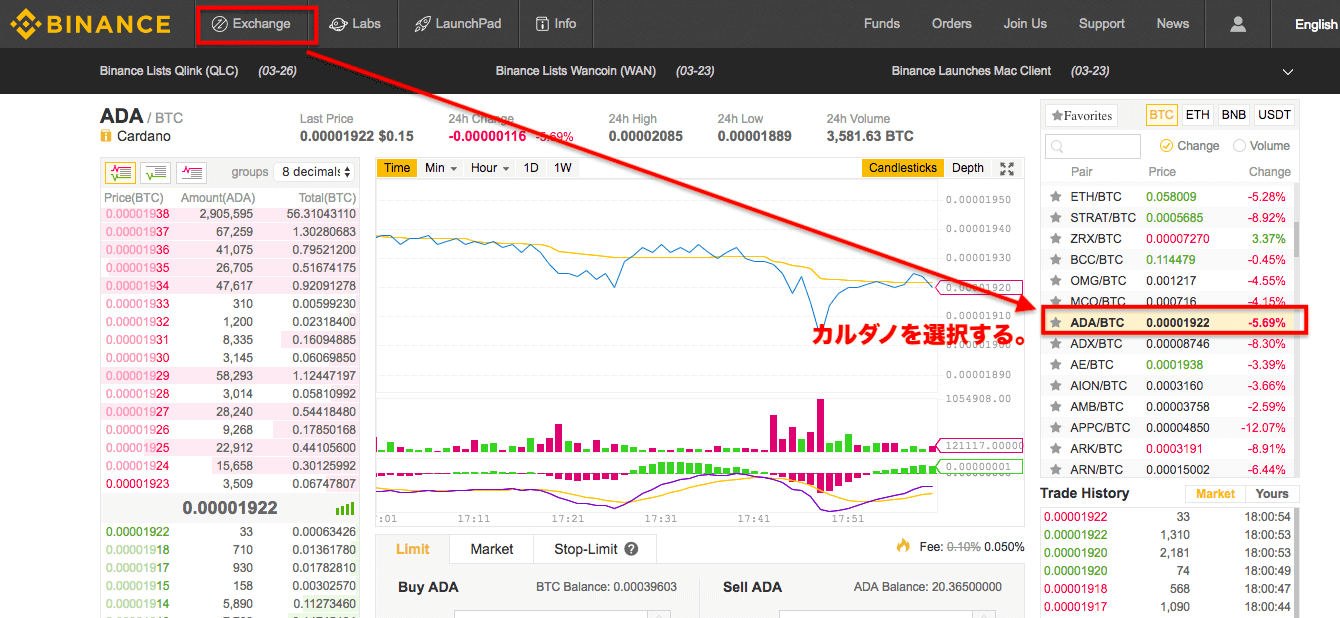Open the News page
This screenshot has width=1340, height=618.
[x=1173, y=24]
